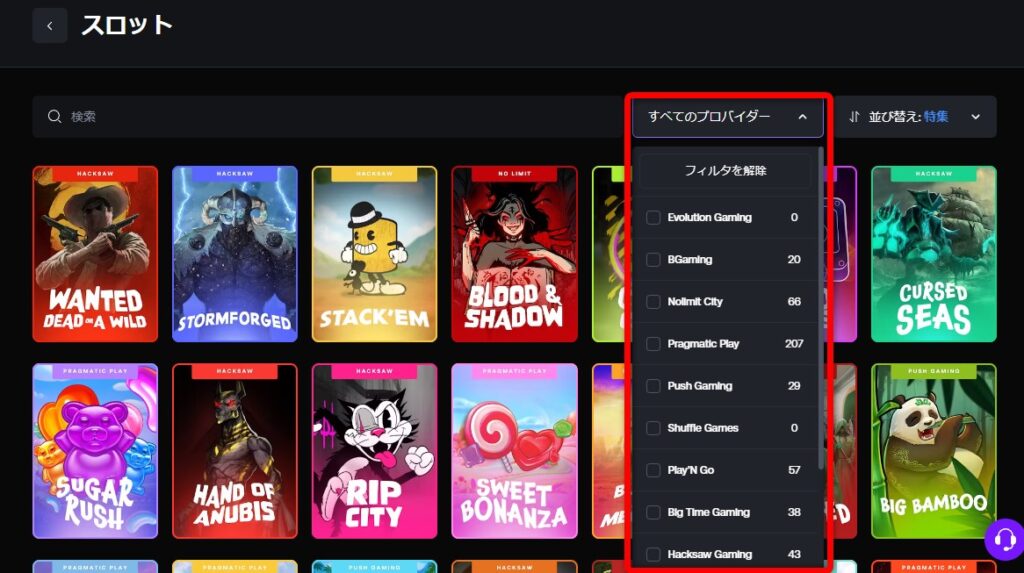Open the Hand of Anubis game
1024x573 pixels.
pos(234,451)
